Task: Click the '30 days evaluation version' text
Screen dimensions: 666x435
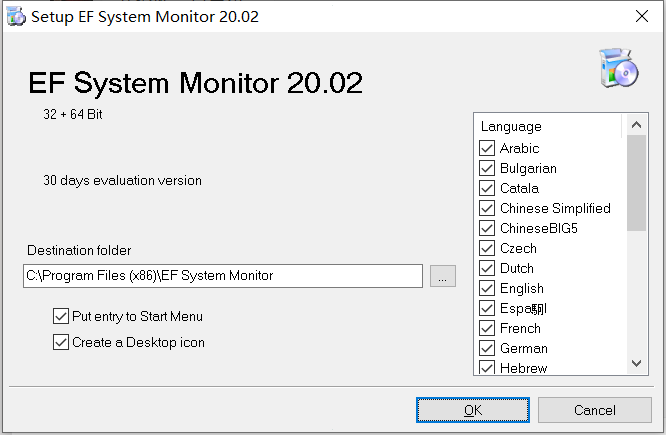Action: 122,181
